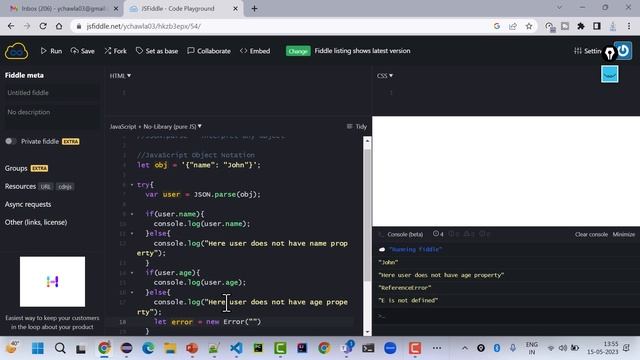The width and height of the screenshot is (640, 360).
Task: Open Microsoft Teams from taskbar
Action: (346, 348)
